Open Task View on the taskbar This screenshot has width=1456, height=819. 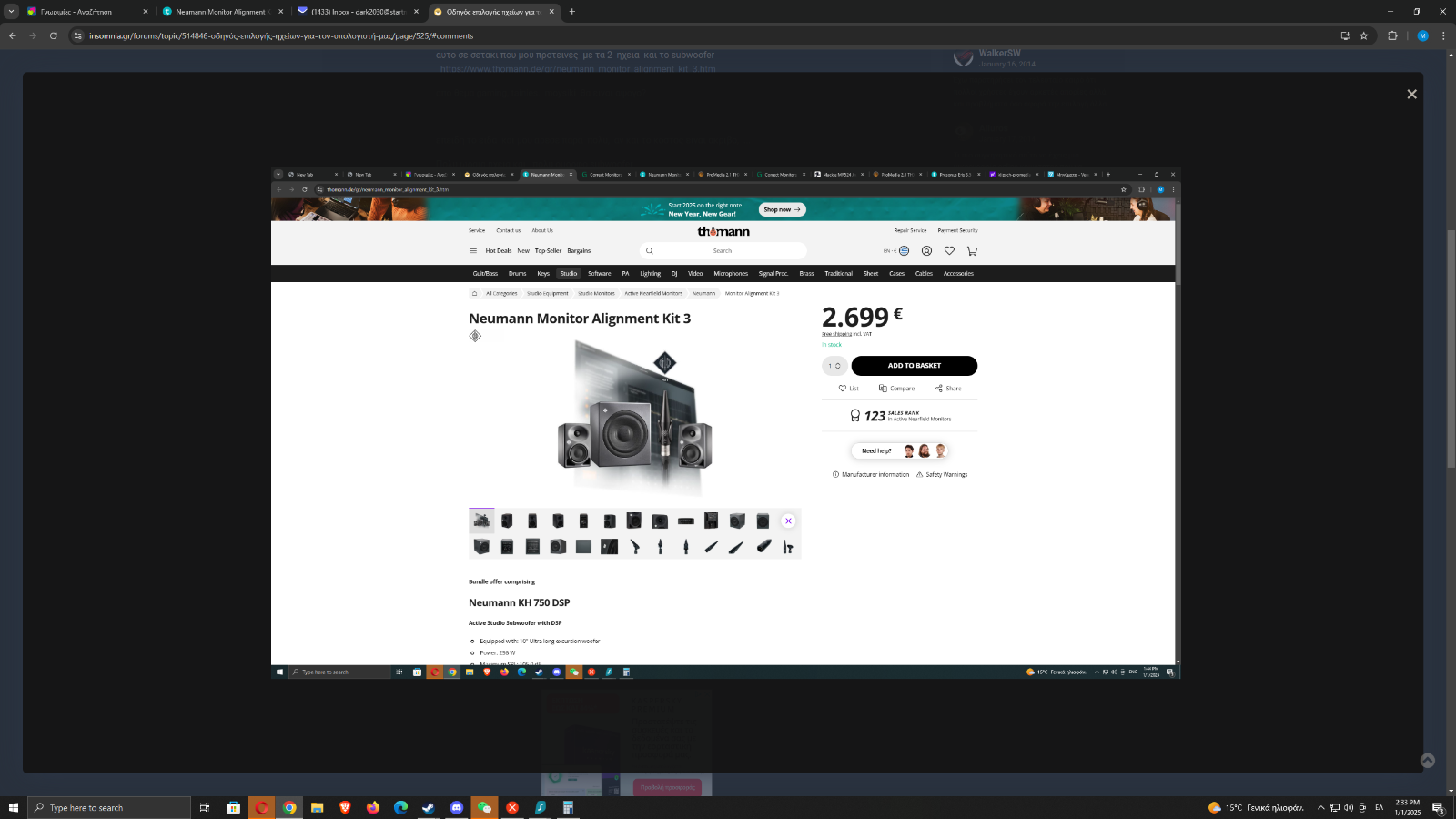click(205, 807)
